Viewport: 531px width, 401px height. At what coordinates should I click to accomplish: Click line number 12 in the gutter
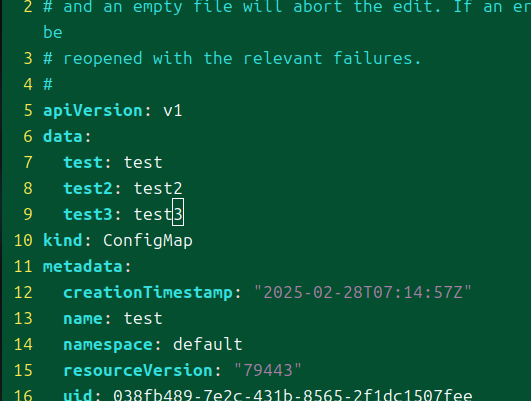(x=23, y=292)
